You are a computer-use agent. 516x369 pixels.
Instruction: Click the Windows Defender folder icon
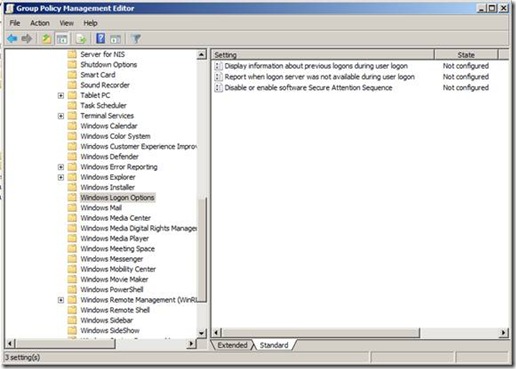tap(72, 156)
